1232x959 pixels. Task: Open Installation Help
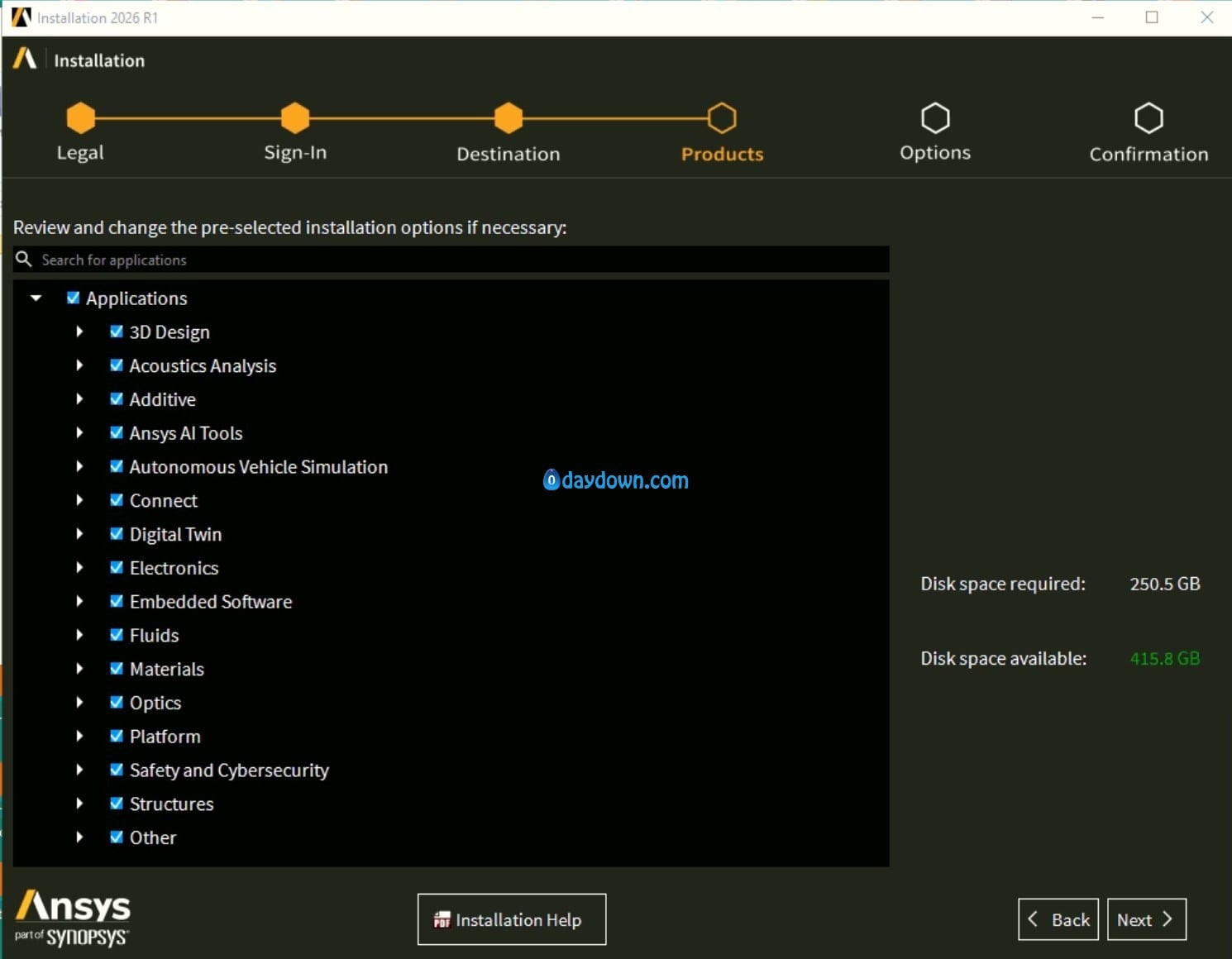[511, 919]
